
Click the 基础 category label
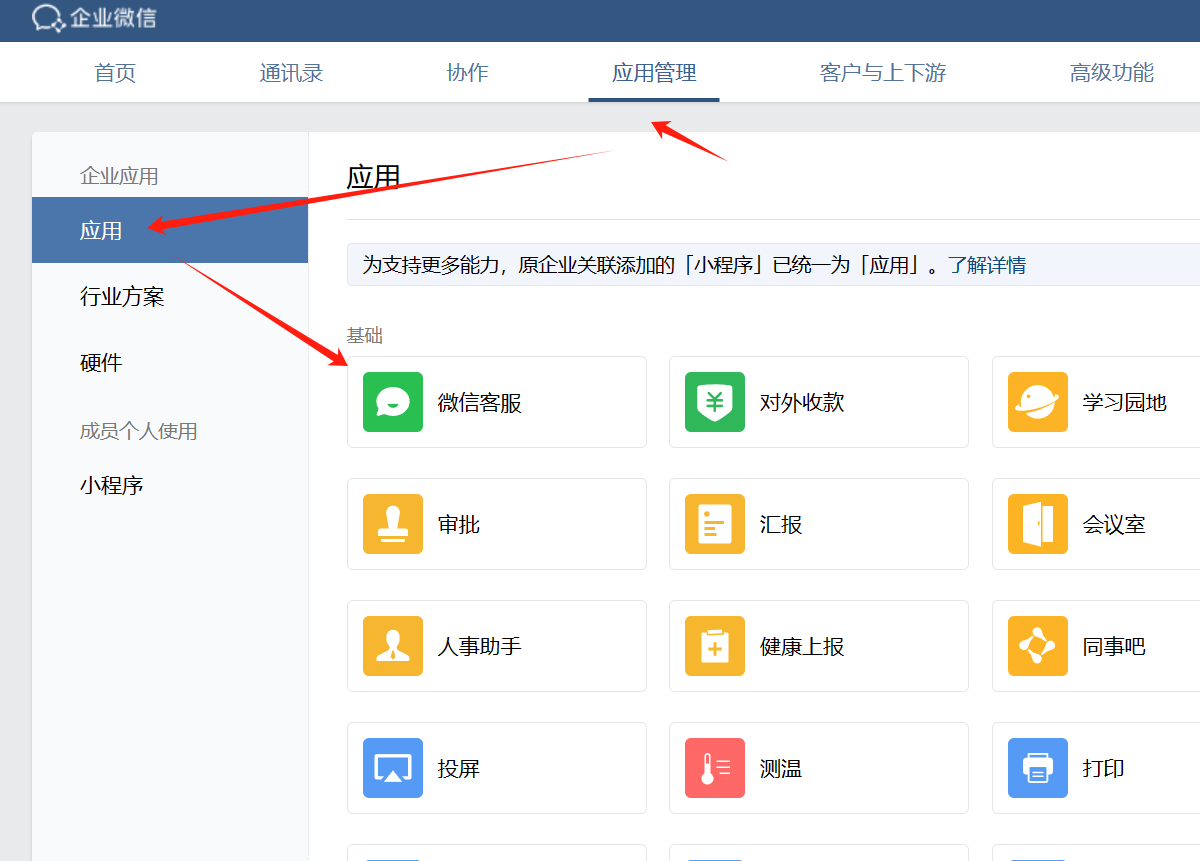pyautogui.click(x=365, y=335)
